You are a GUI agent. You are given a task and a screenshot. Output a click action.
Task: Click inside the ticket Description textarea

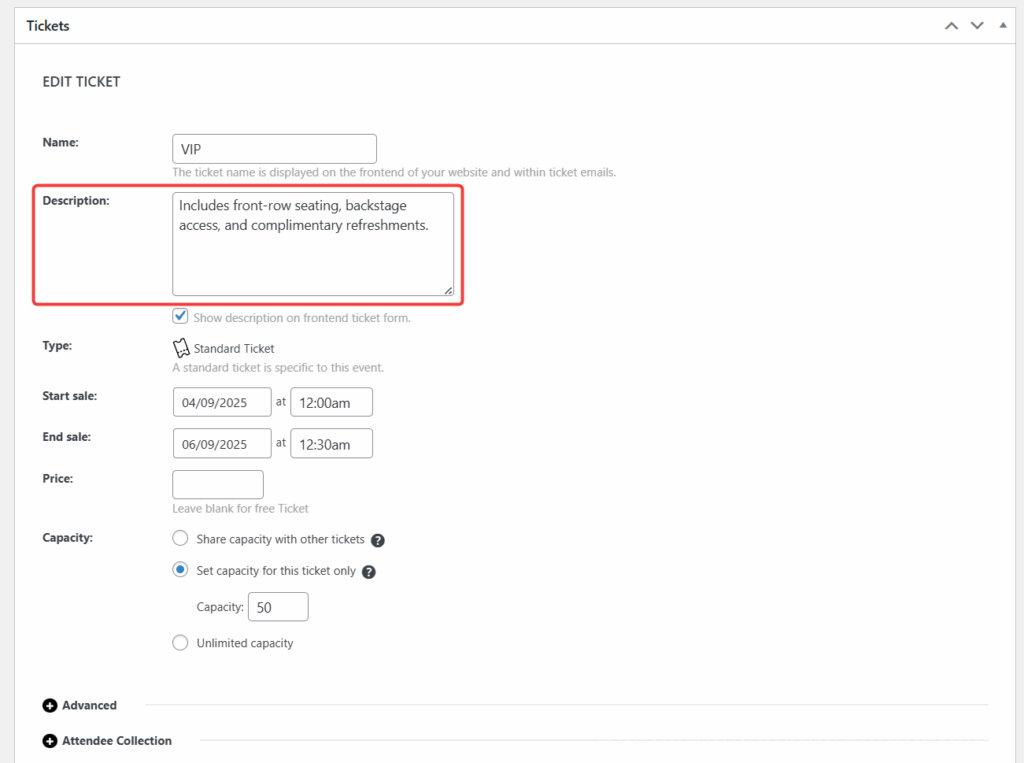(x=310, y=240)
